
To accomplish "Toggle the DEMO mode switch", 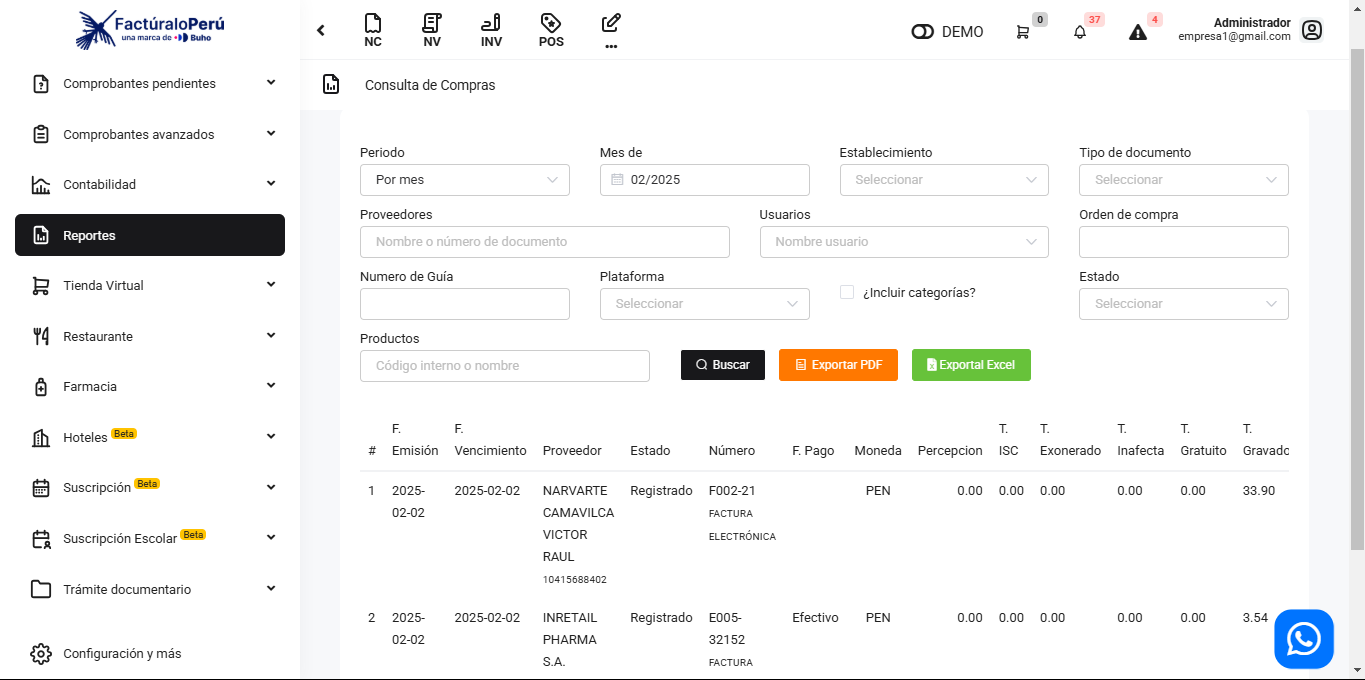I will [922, 32].
